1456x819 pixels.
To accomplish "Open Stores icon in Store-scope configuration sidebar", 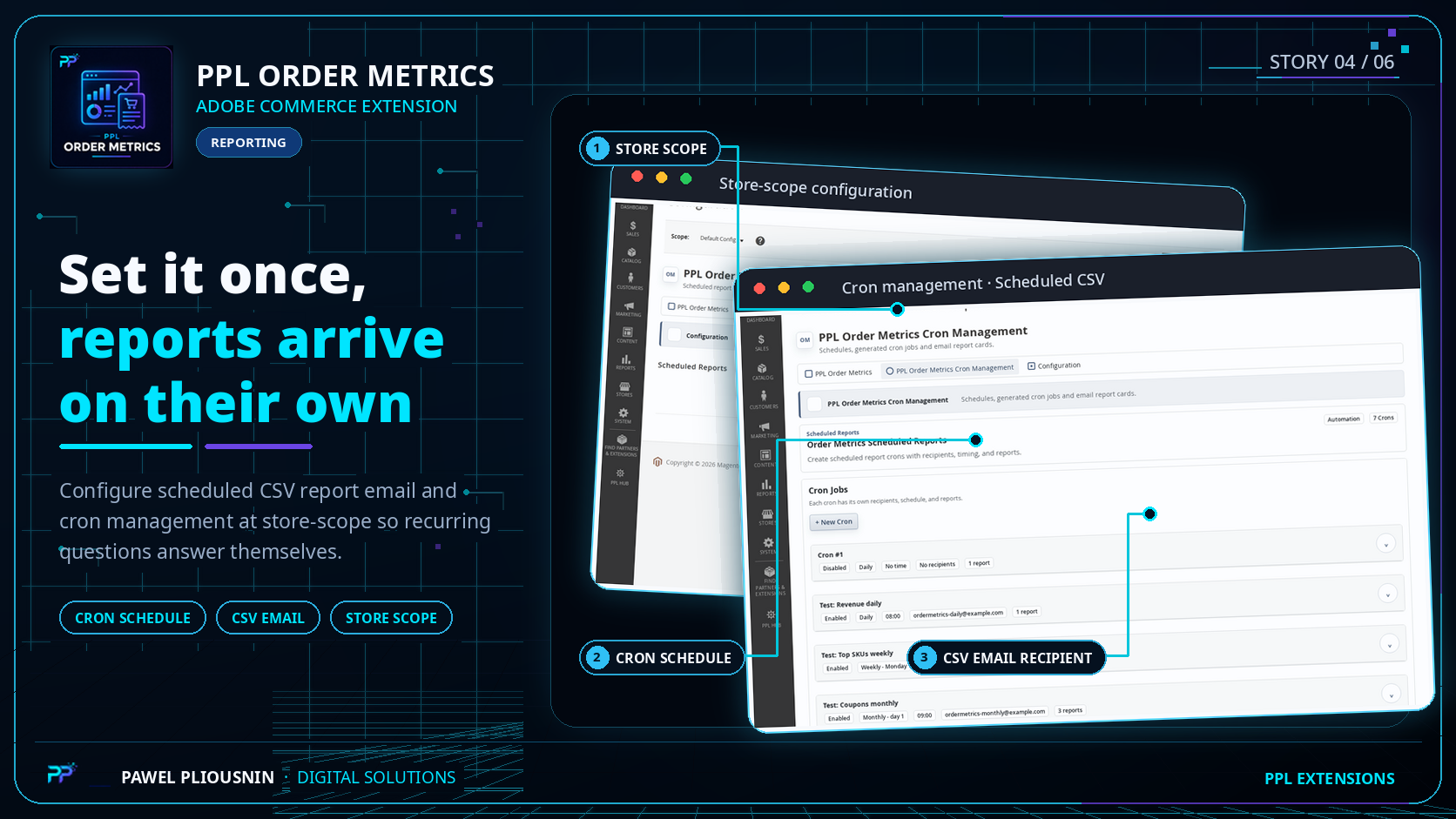I will coord(624,388).
